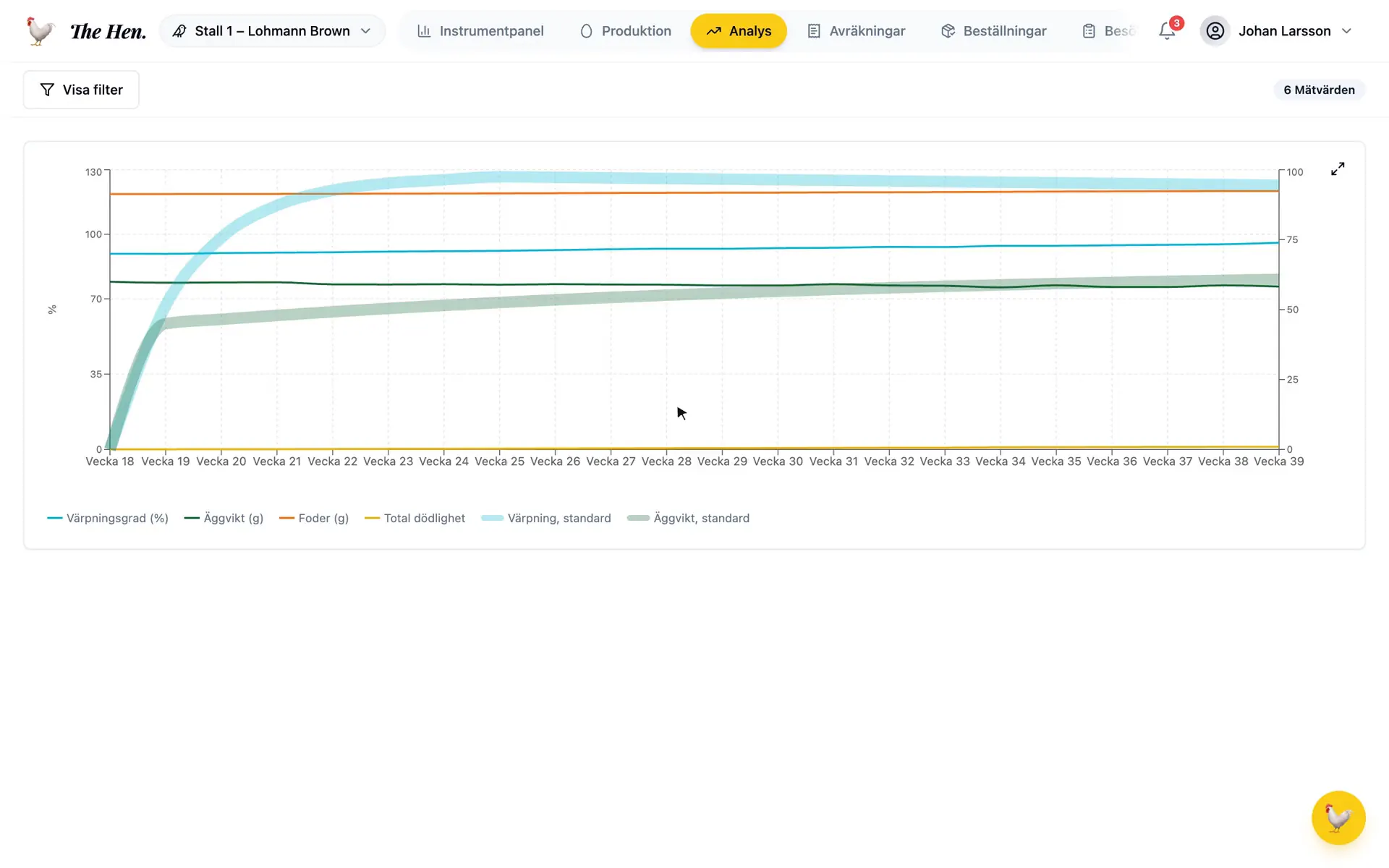Screen dimensions: 1389x868
Task: Open the notifications bell
Action: 1166,31
